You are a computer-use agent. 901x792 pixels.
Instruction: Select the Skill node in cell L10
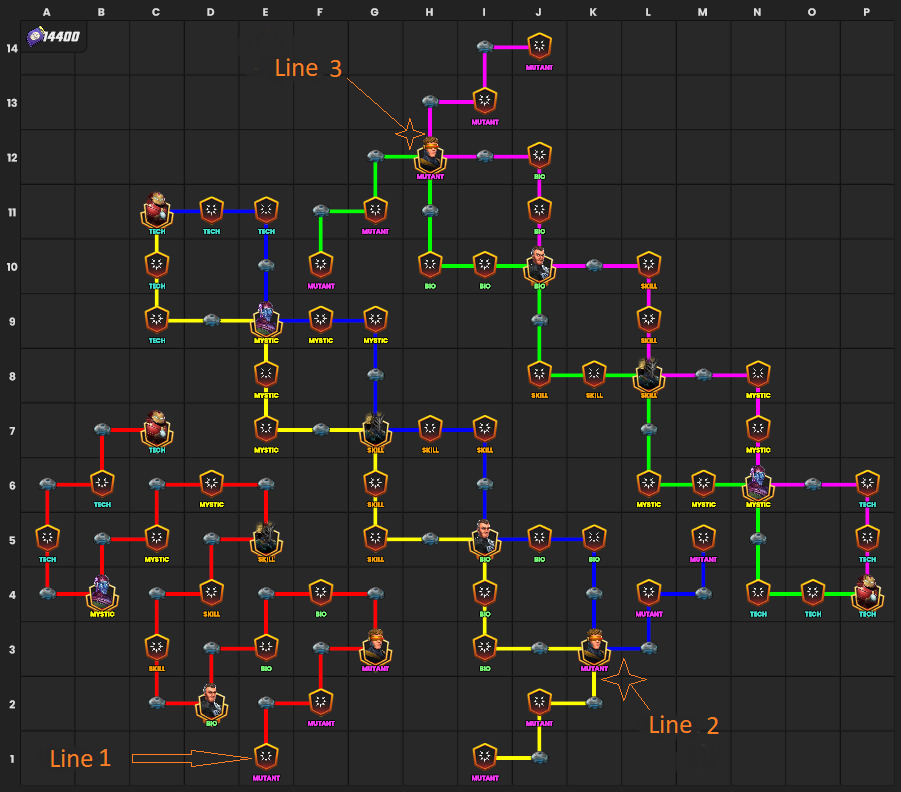(x=648, y=264)
